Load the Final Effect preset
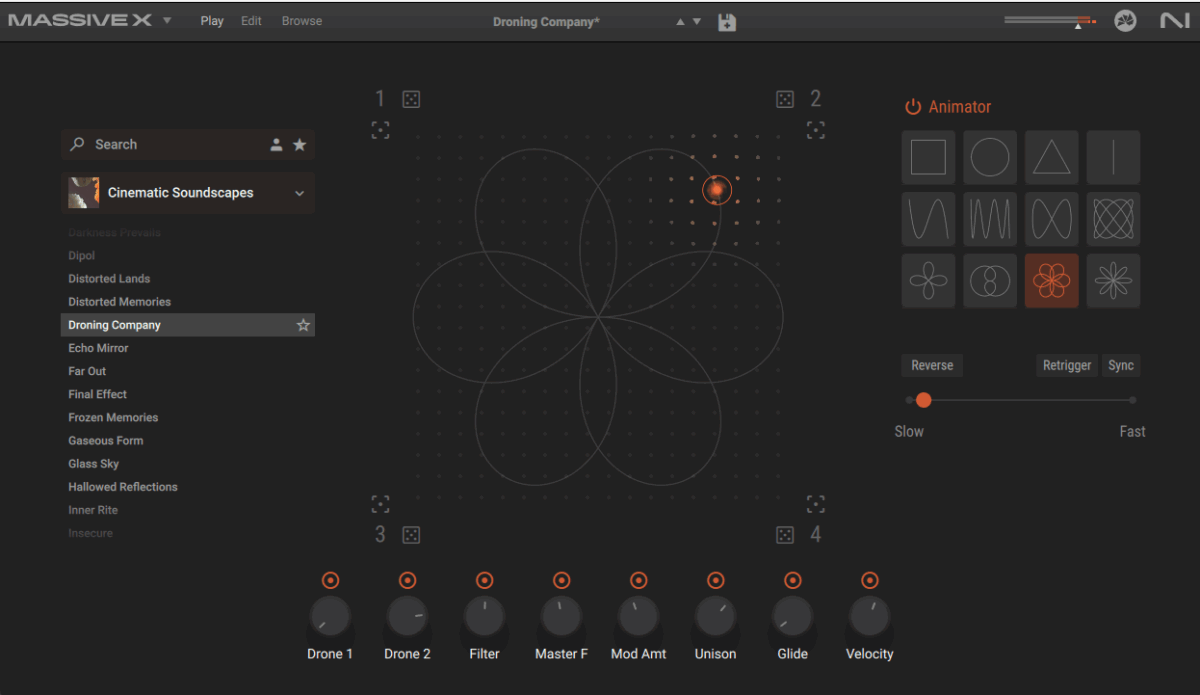 (x=97, y=394)
